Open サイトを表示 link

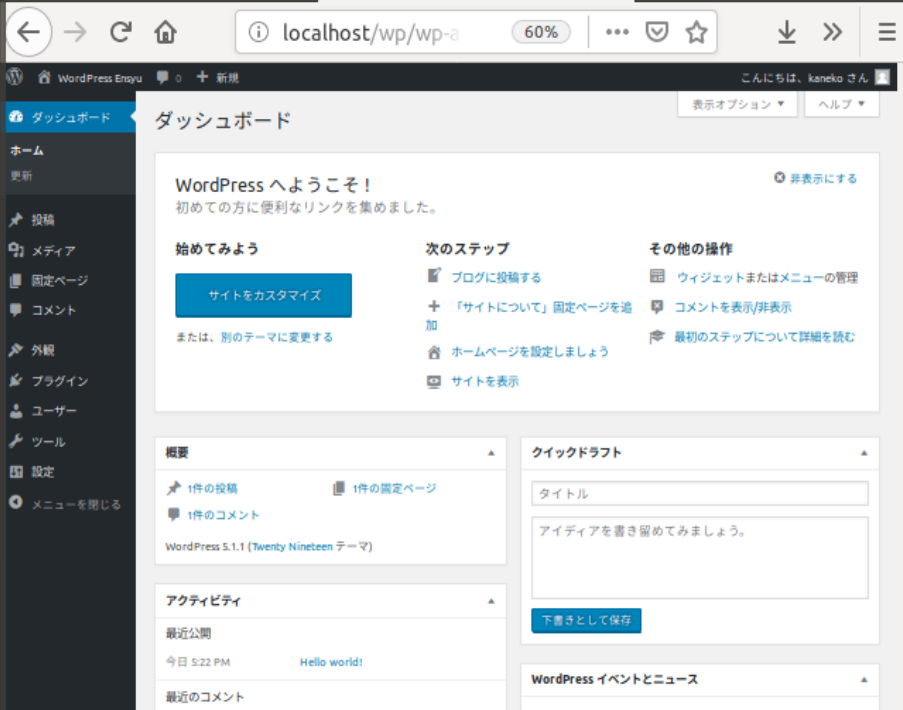coord(485,381)
